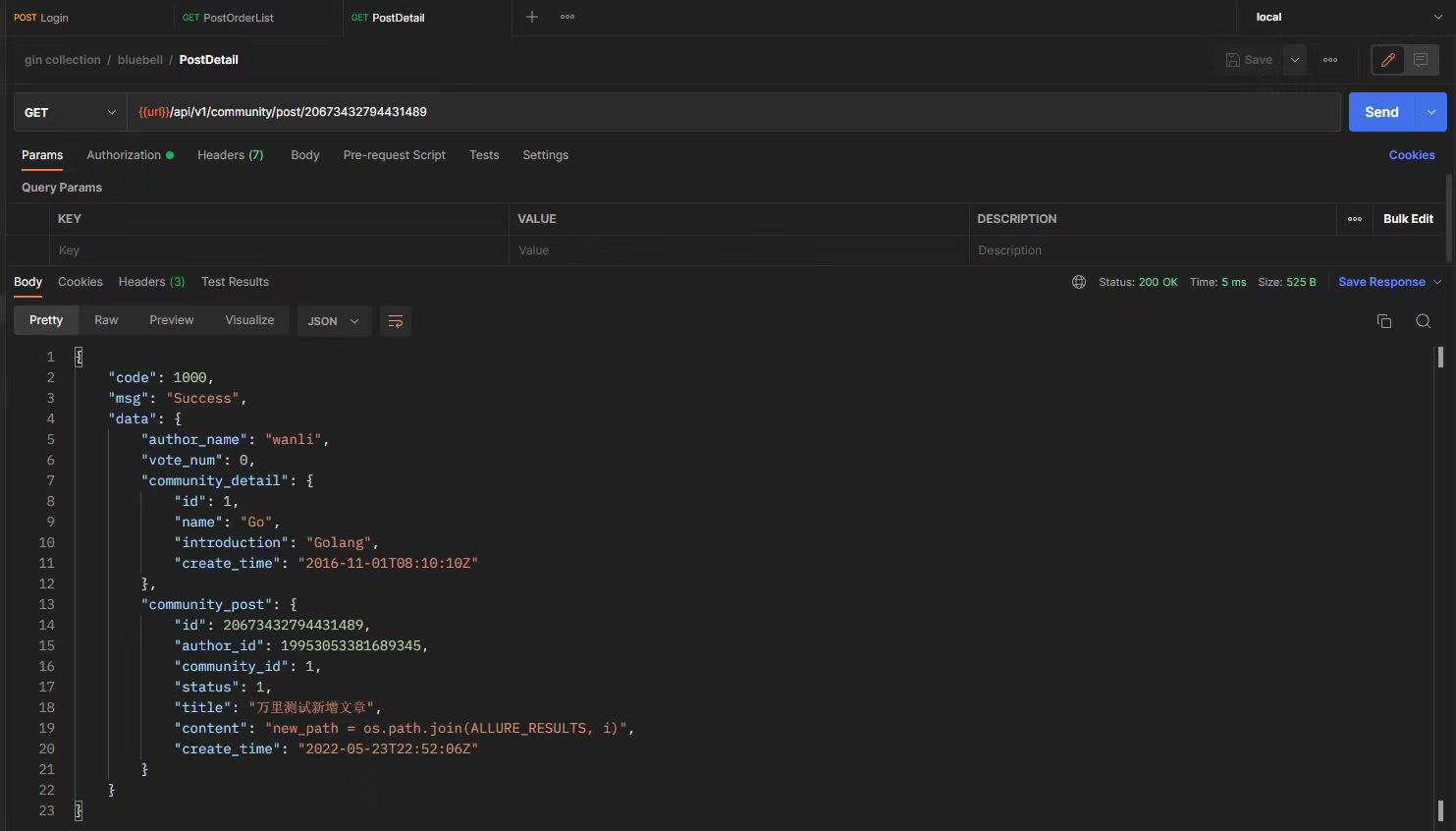
Task: Click the "content" value with os.path.join
Action: (446, 728)
